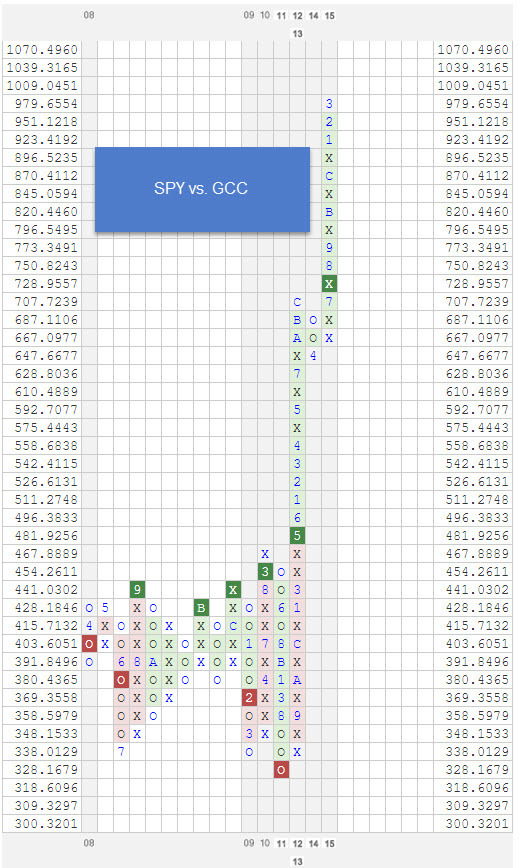Viewport: 519px width, 868px height.
Task: Select the red 2 cell in the 369.3558 row
Action: pyautogui.click(x=249, y=698)
